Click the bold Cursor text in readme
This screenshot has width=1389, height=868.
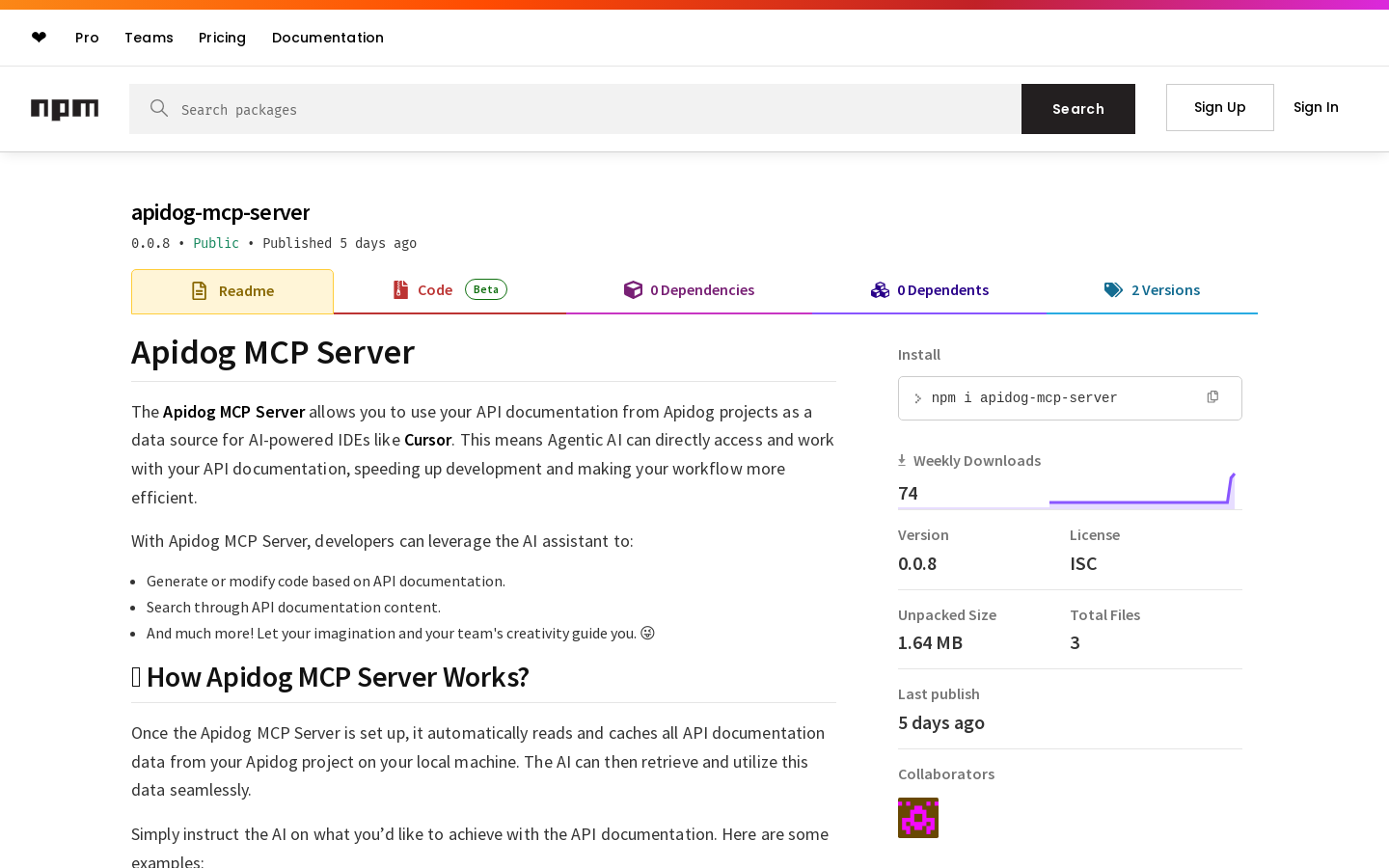[428, 440]
